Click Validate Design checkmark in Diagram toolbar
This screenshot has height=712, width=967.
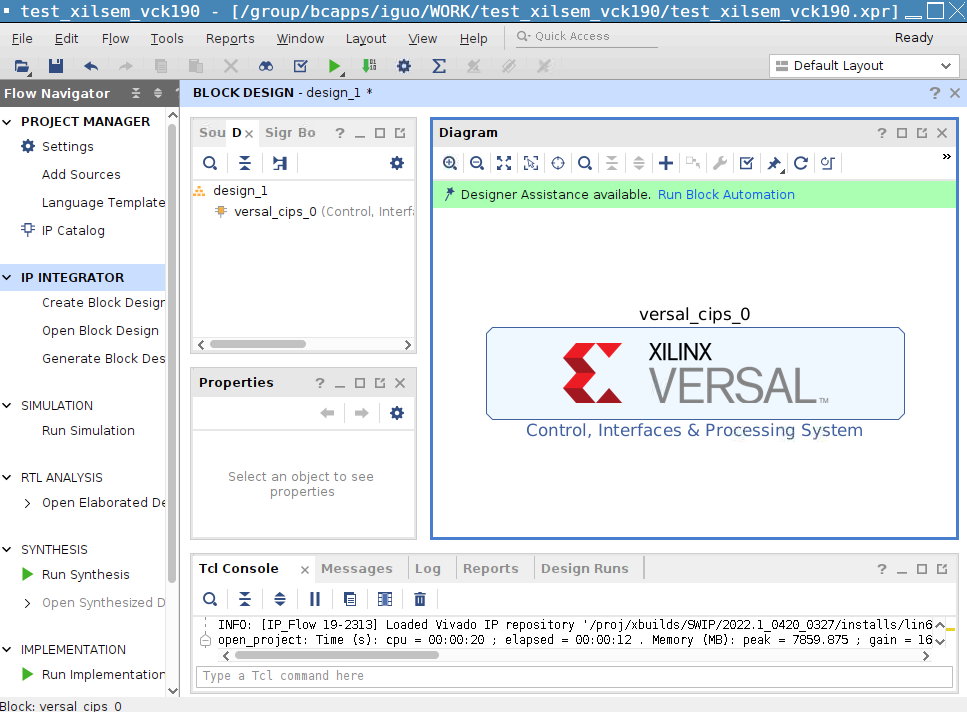[746, 163]
